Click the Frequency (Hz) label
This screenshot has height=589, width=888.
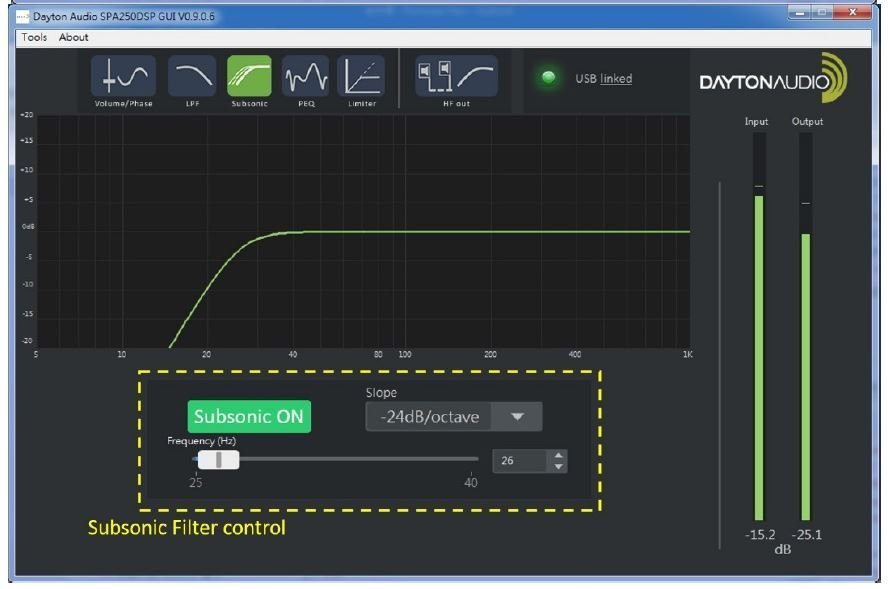coord(202,441)
